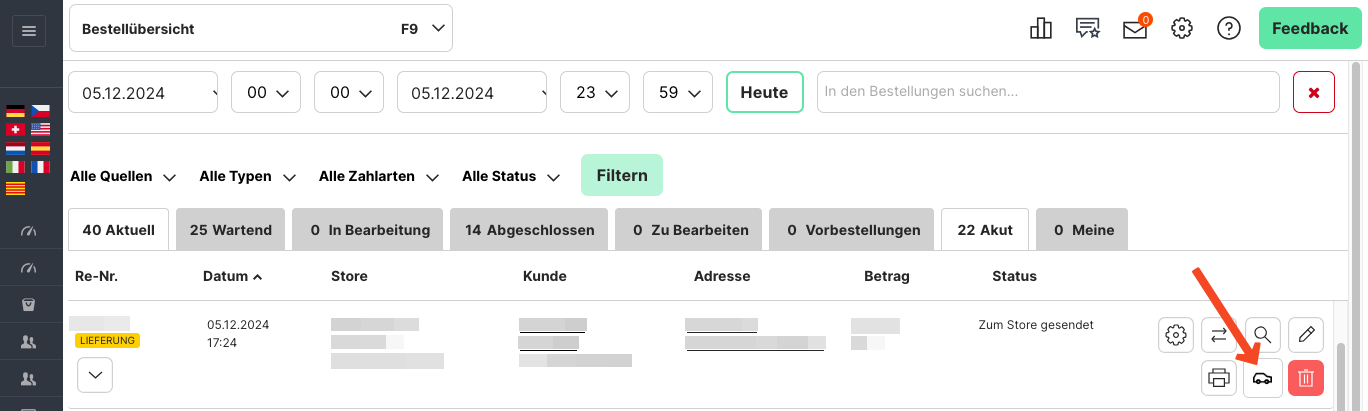The width and height of the screenshot is (1368, 411).
Task: Switch to the 14 Abgeschlossen tab
Action: pos(529,230)
